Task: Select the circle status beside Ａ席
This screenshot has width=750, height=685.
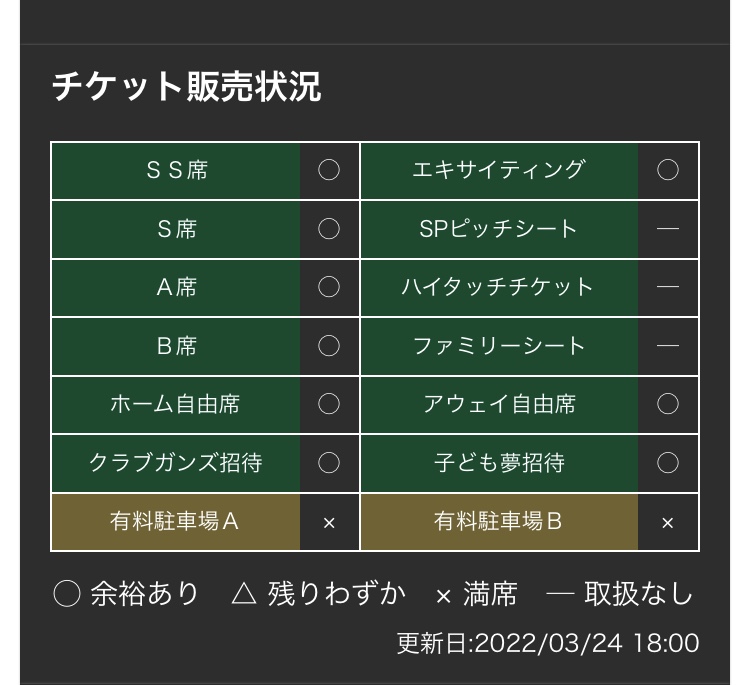Action: click(x=329, y=287)
